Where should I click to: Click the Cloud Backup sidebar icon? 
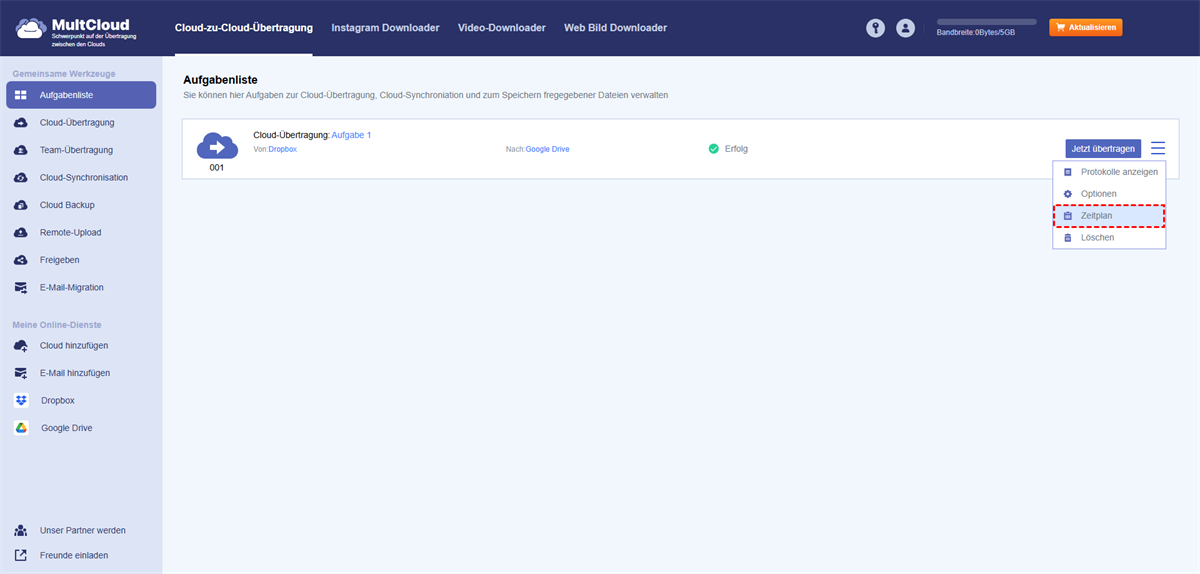20,205
